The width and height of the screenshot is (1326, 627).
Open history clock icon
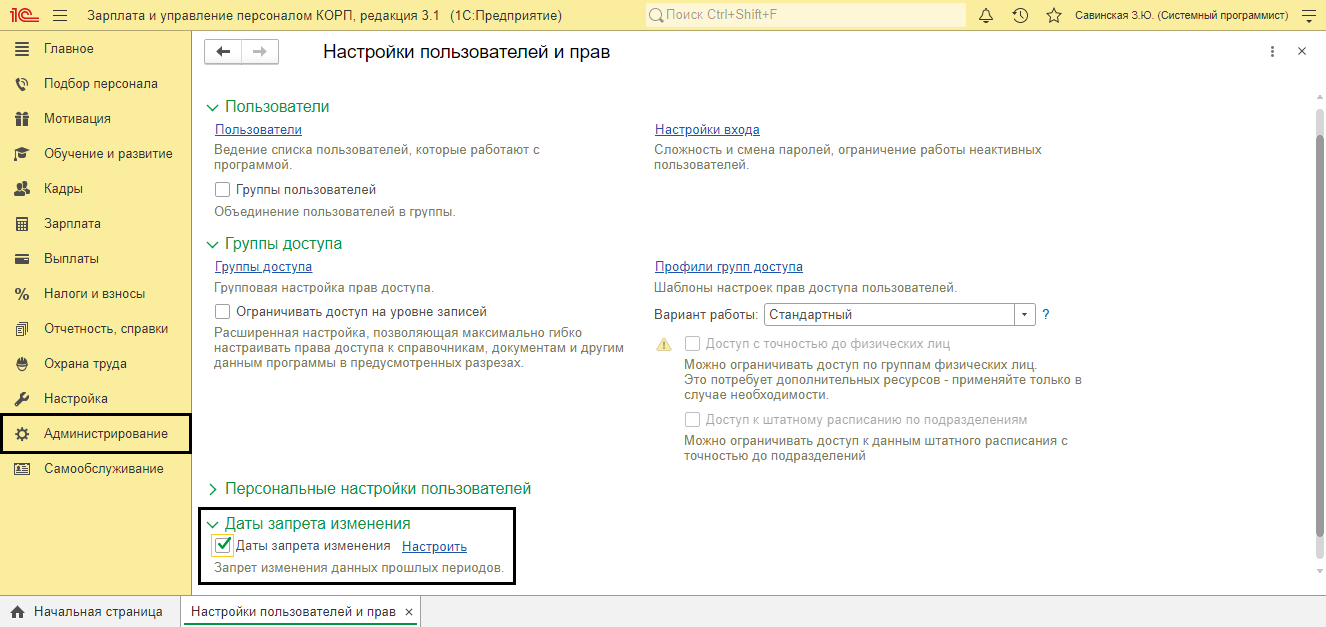pos(1020,16)
